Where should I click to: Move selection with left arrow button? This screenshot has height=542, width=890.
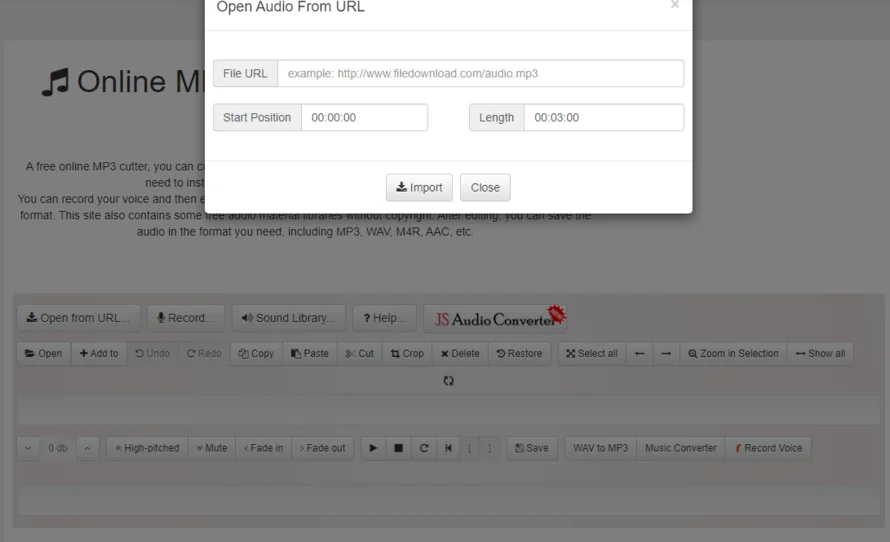pos(639,354)
